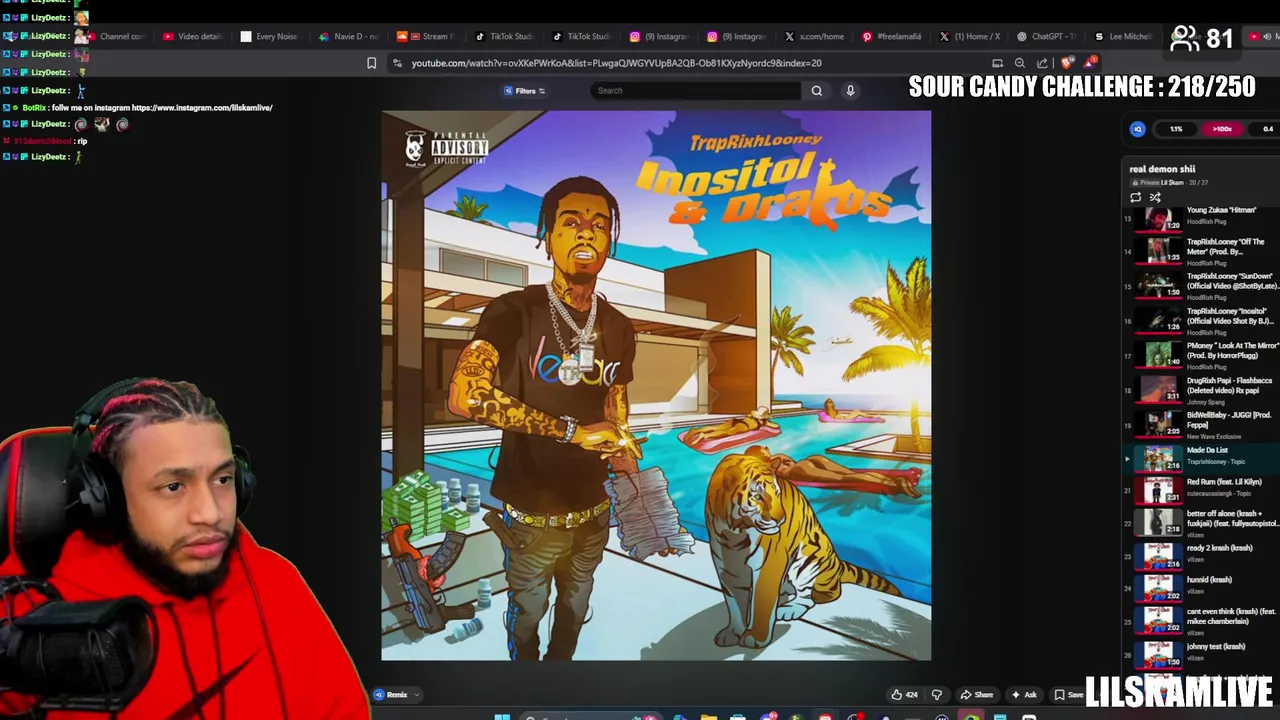
Task: Bookmark page via the address bar bookmark icon
Action: [371, 63]
